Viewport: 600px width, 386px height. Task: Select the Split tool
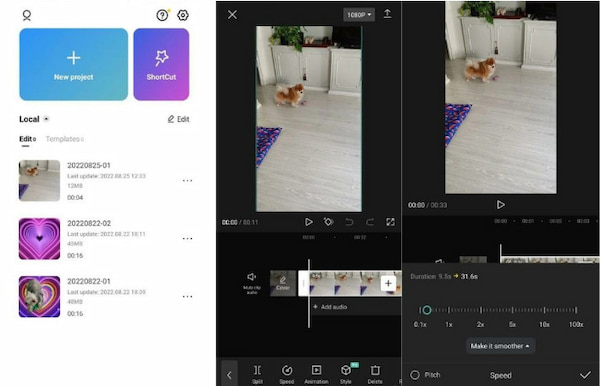click(258, 374)
